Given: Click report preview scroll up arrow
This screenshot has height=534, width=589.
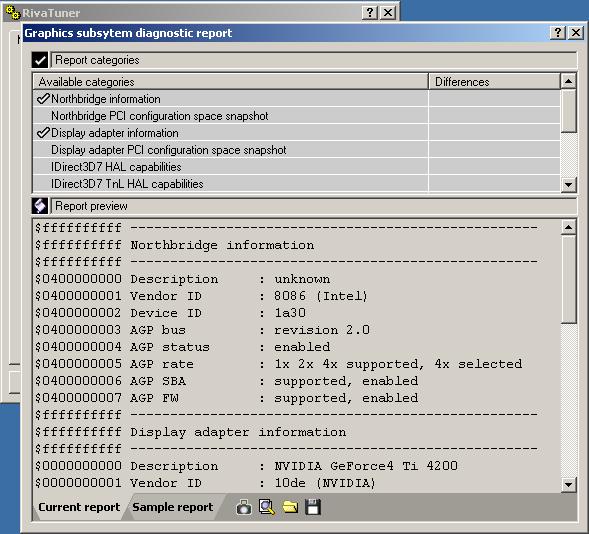Looking at the screenshot, I should (x=568, y=227).
